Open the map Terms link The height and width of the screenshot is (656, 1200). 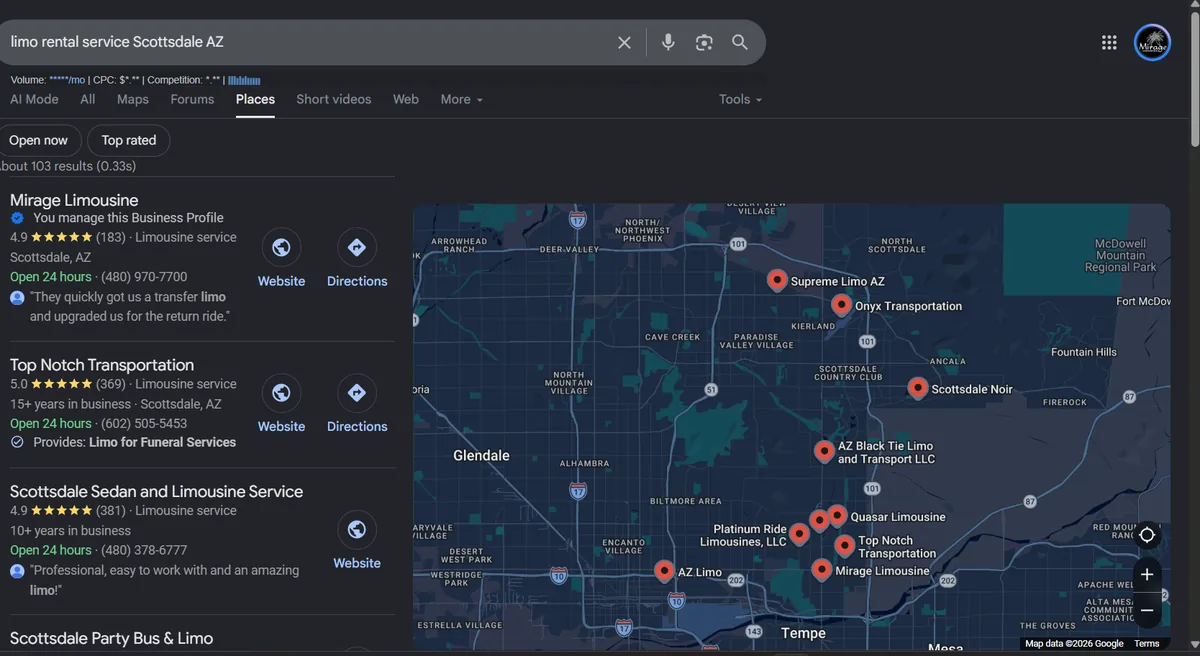pyautogui.click(x=1147, y=644)
